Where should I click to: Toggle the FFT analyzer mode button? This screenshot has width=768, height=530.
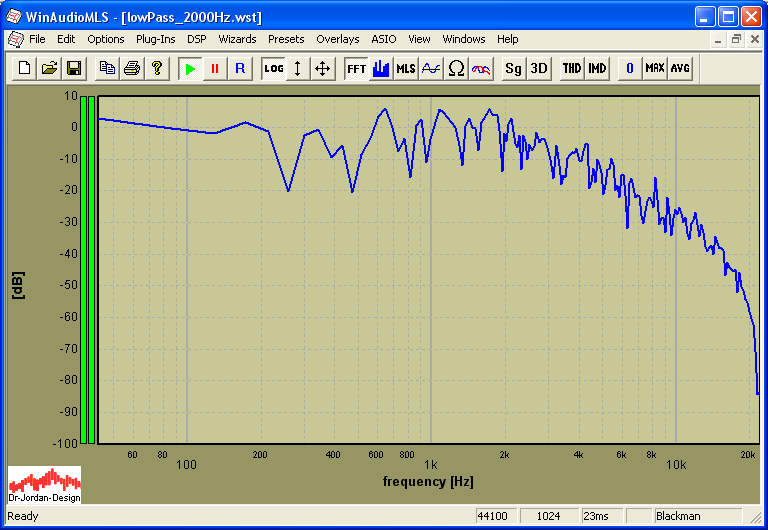click(356, 68)
